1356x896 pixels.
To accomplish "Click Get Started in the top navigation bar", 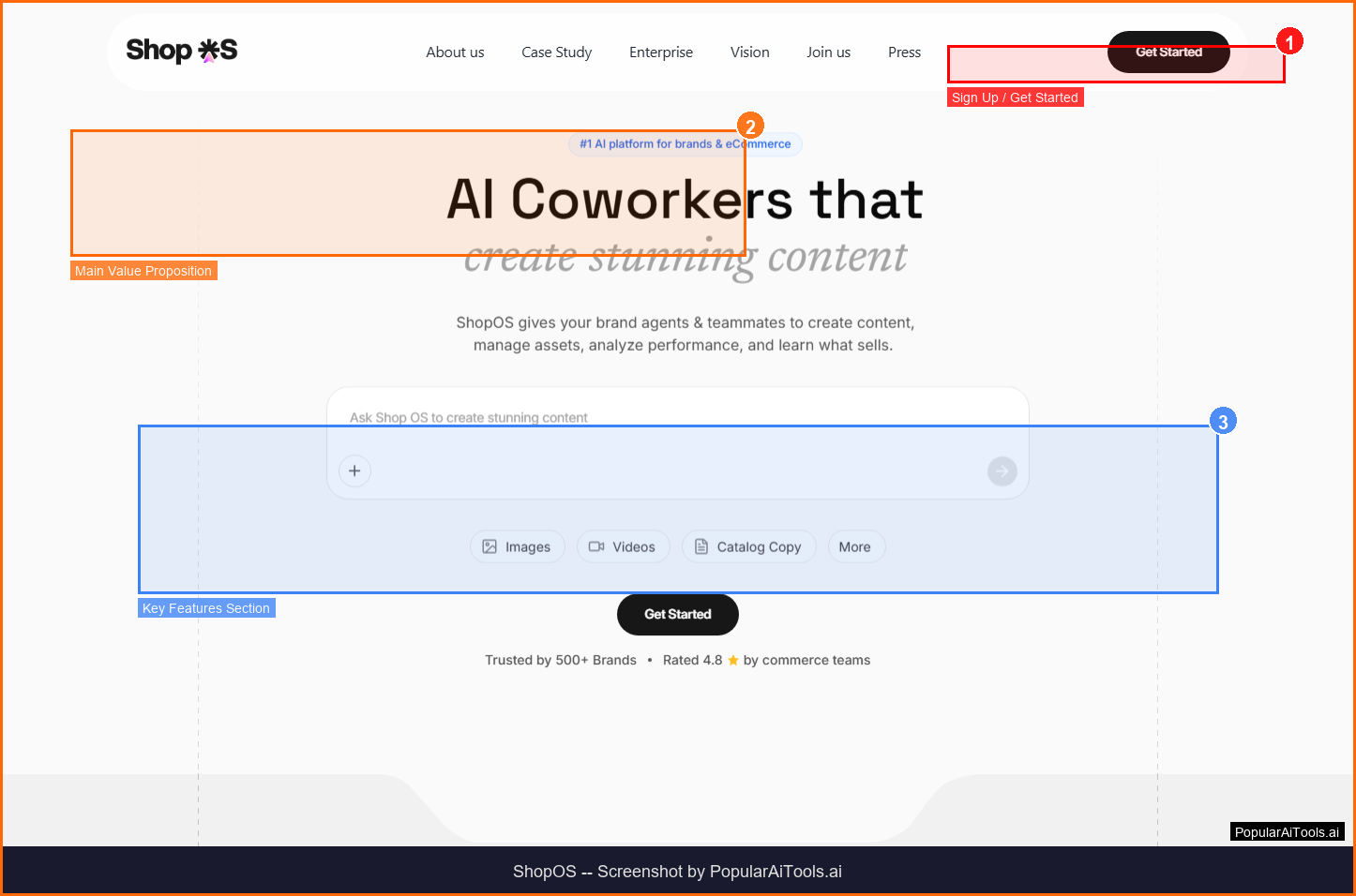I will tap(1168, 52).
